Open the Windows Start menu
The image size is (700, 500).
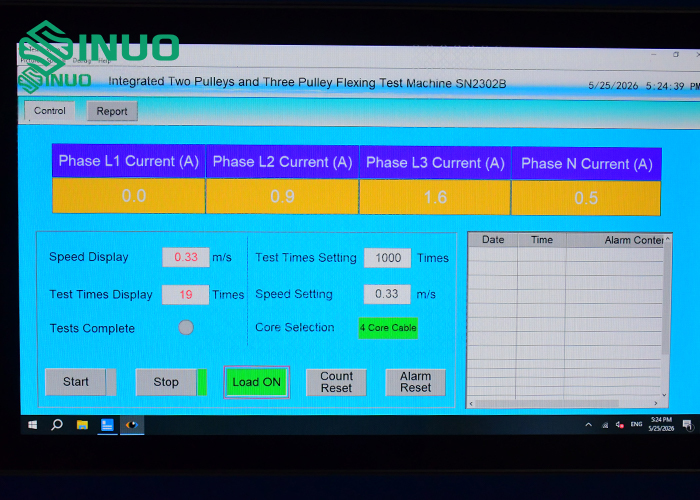click(x=33, y=425)
